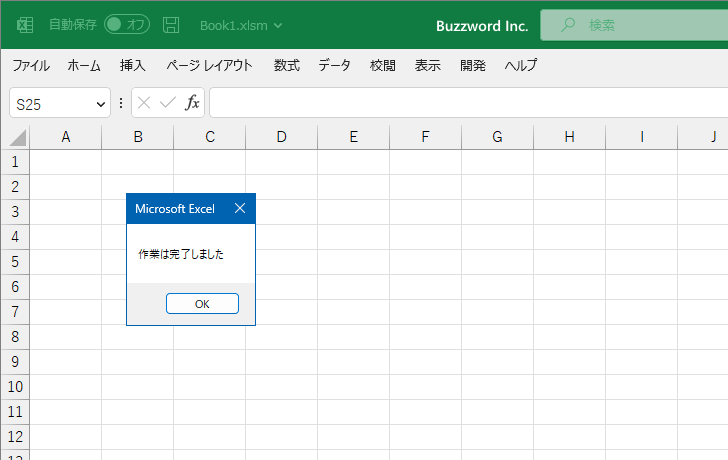Click the formula bar input area
The image size is (728, 460).
tap(468, 103)
